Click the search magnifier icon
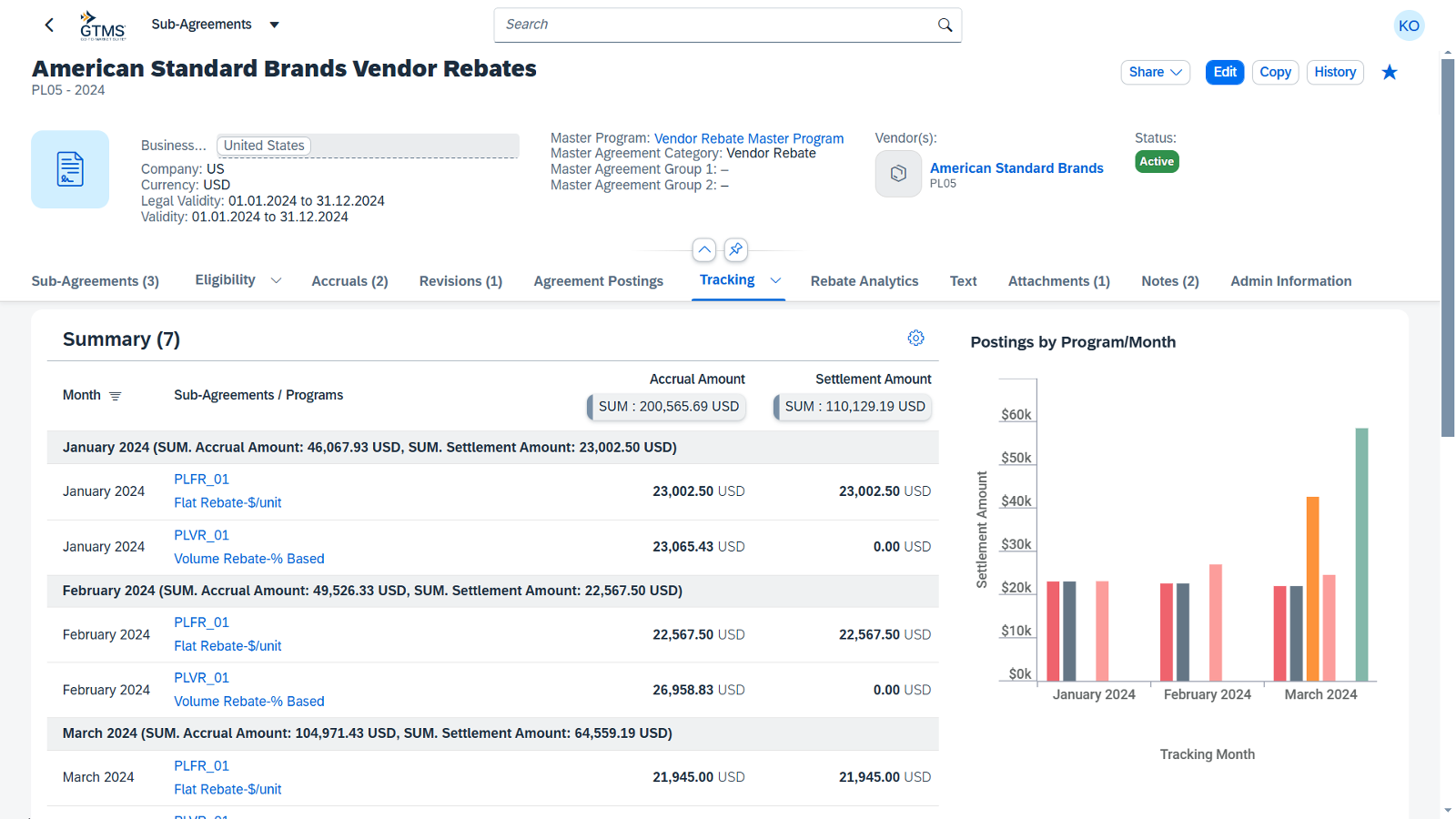Screen dimensions: 1456x819 click(945, 25)
